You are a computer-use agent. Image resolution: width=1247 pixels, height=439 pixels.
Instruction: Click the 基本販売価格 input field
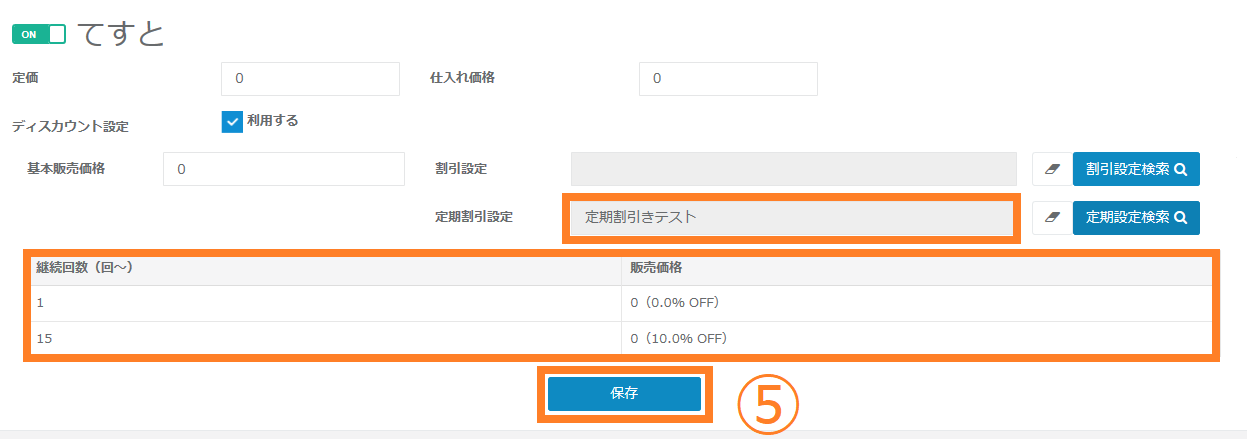283,169
